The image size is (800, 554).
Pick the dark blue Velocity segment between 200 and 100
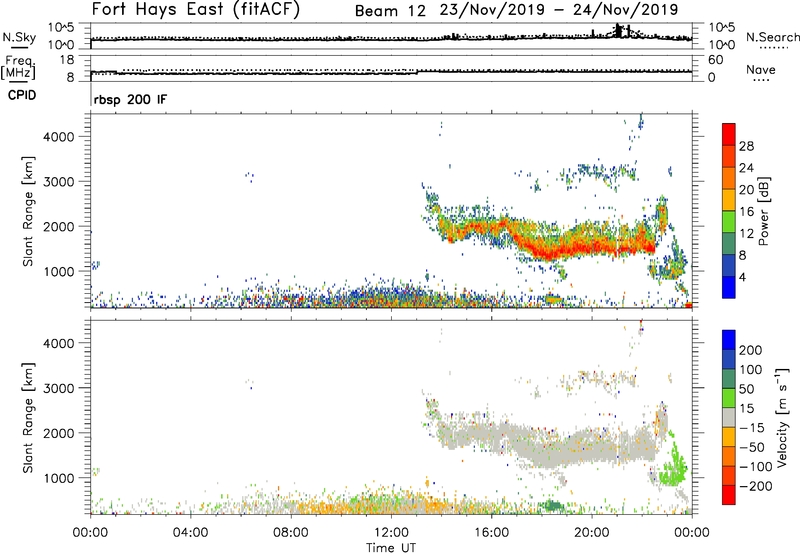(729, 360)
